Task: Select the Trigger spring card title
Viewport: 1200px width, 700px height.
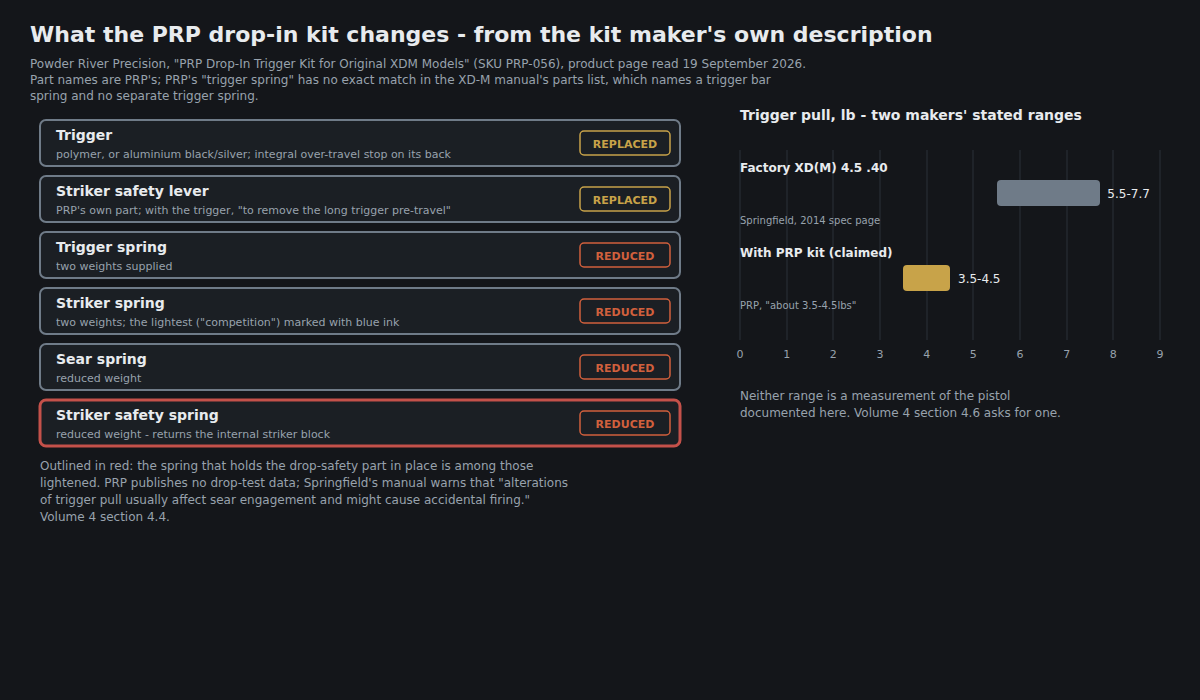Action: tap(111, 247)
